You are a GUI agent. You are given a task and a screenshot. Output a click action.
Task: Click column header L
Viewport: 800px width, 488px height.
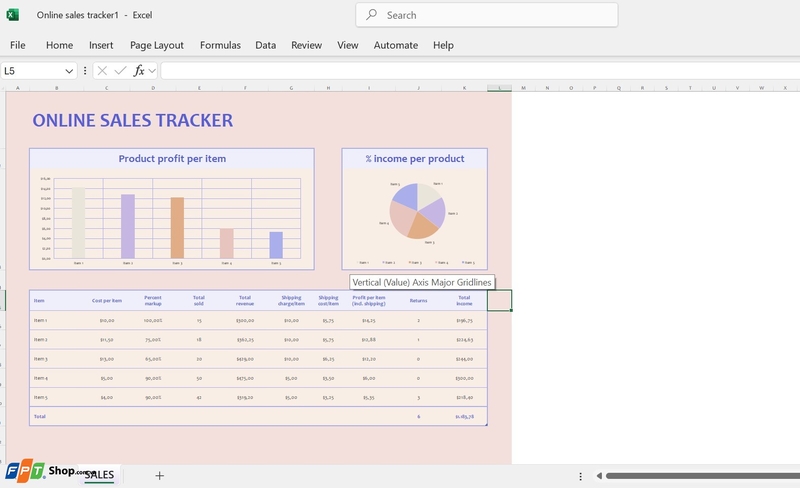pos(499,88)
